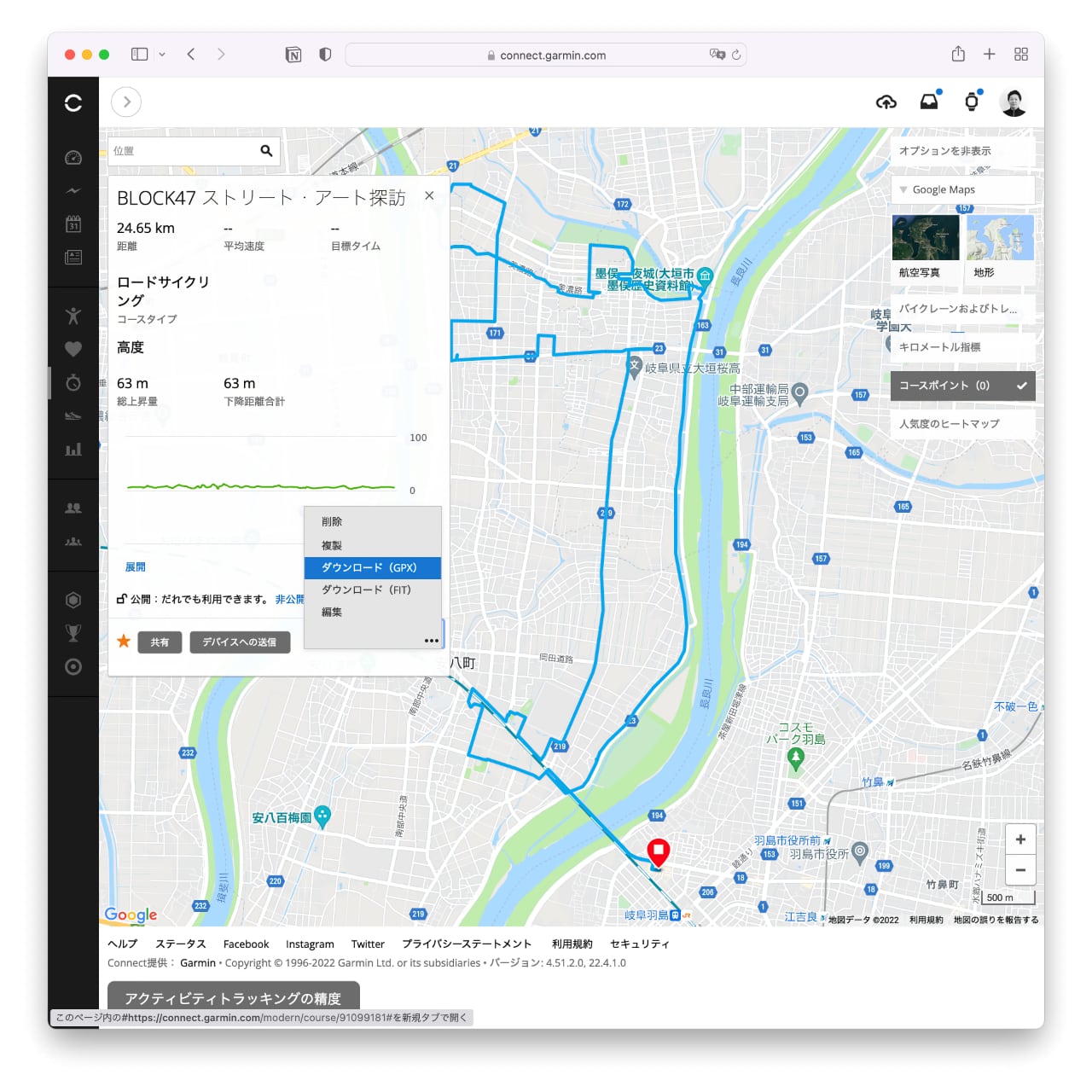Open the notifications inbox icon
Viewport: 1092px width, 1092px height.
(x=929, y=102)
